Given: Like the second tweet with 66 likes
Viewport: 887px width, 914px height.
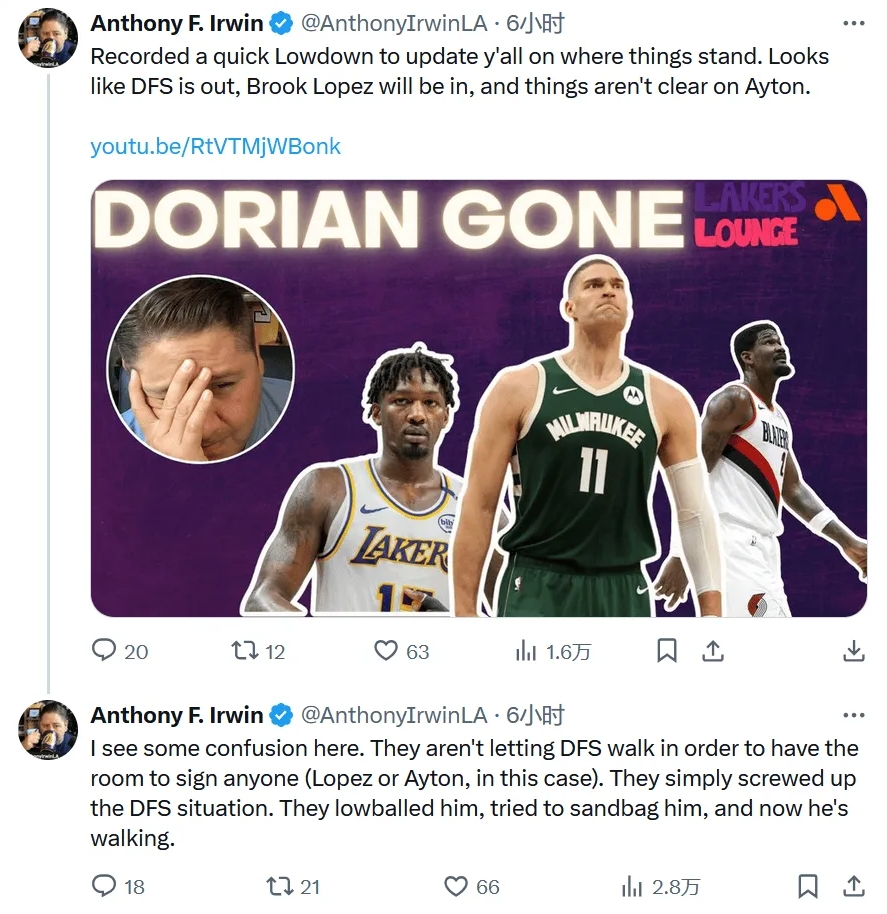Looking at the screenshot, I should [456, 886].
